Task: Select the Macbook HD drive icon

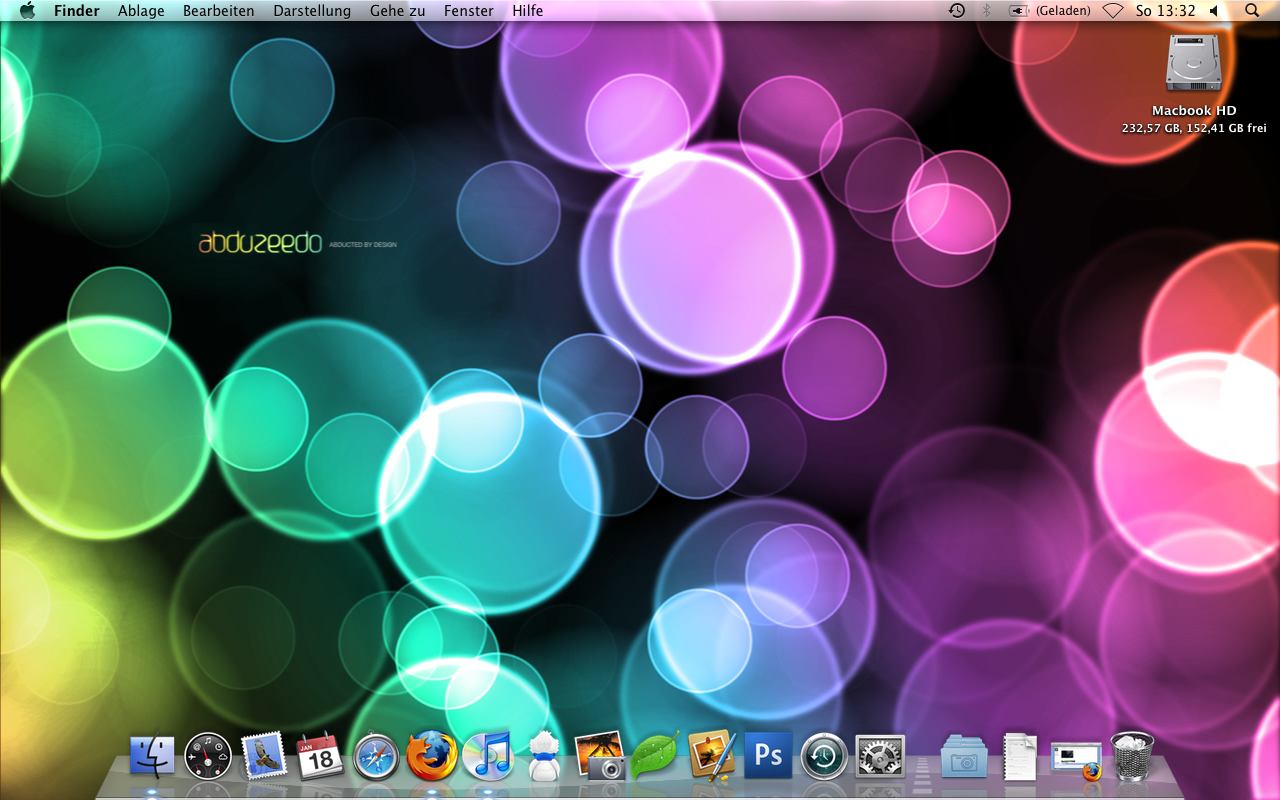Action: tap(1194, 64)
